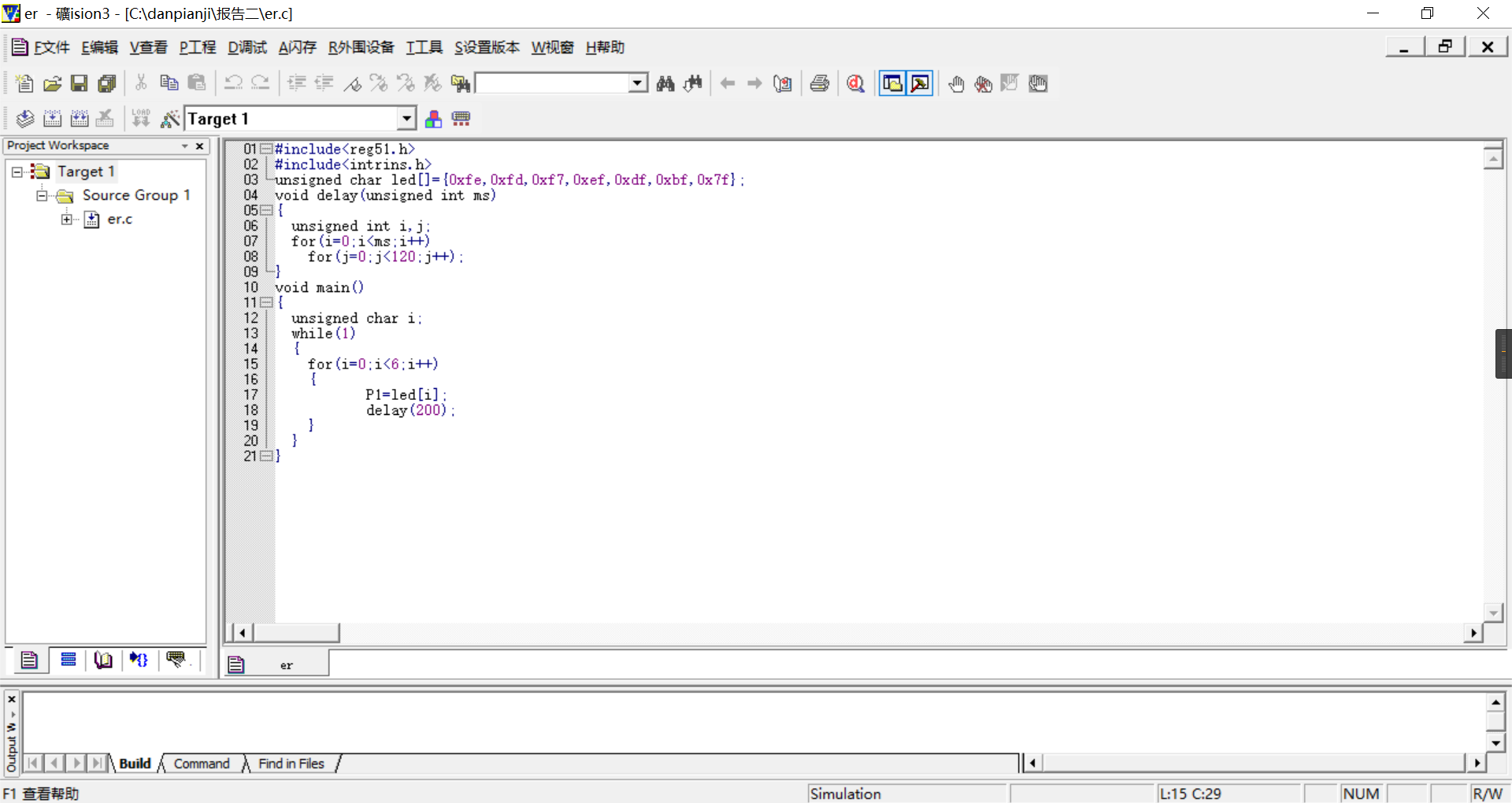This screenshot has width=1512, height=803.
Task: Click the LOAD download to flash icon
Action: click(141, 119)
